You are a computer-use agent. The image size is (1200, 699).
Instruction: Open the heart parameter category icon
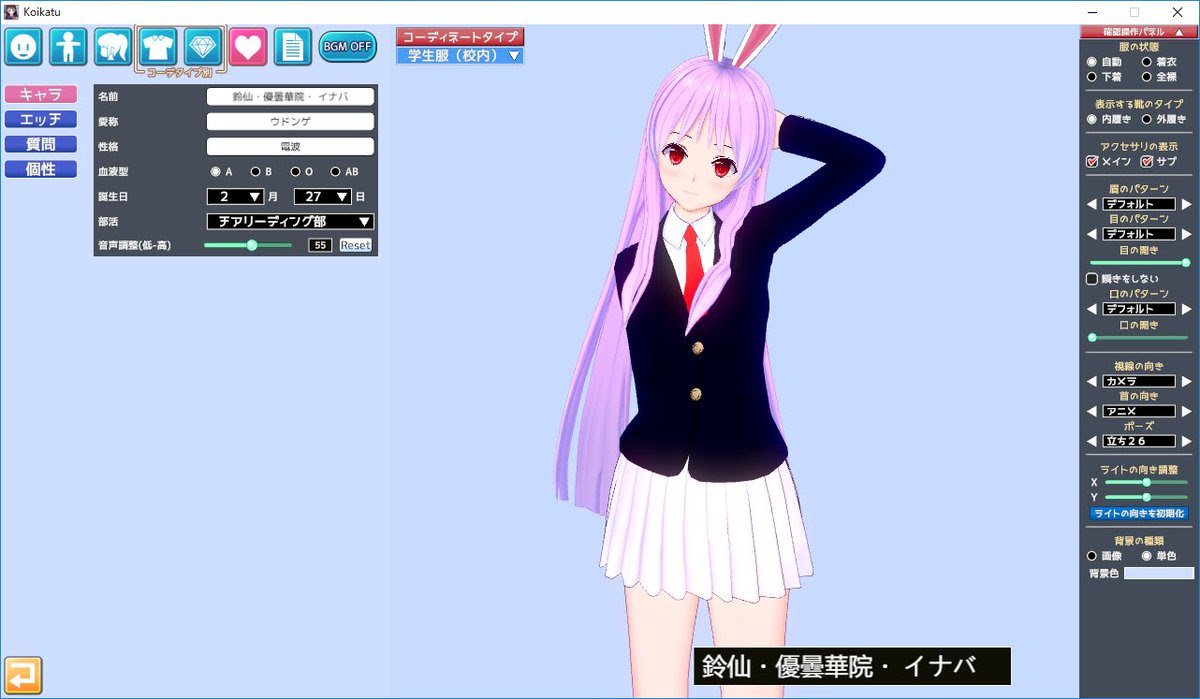(248, 46)
